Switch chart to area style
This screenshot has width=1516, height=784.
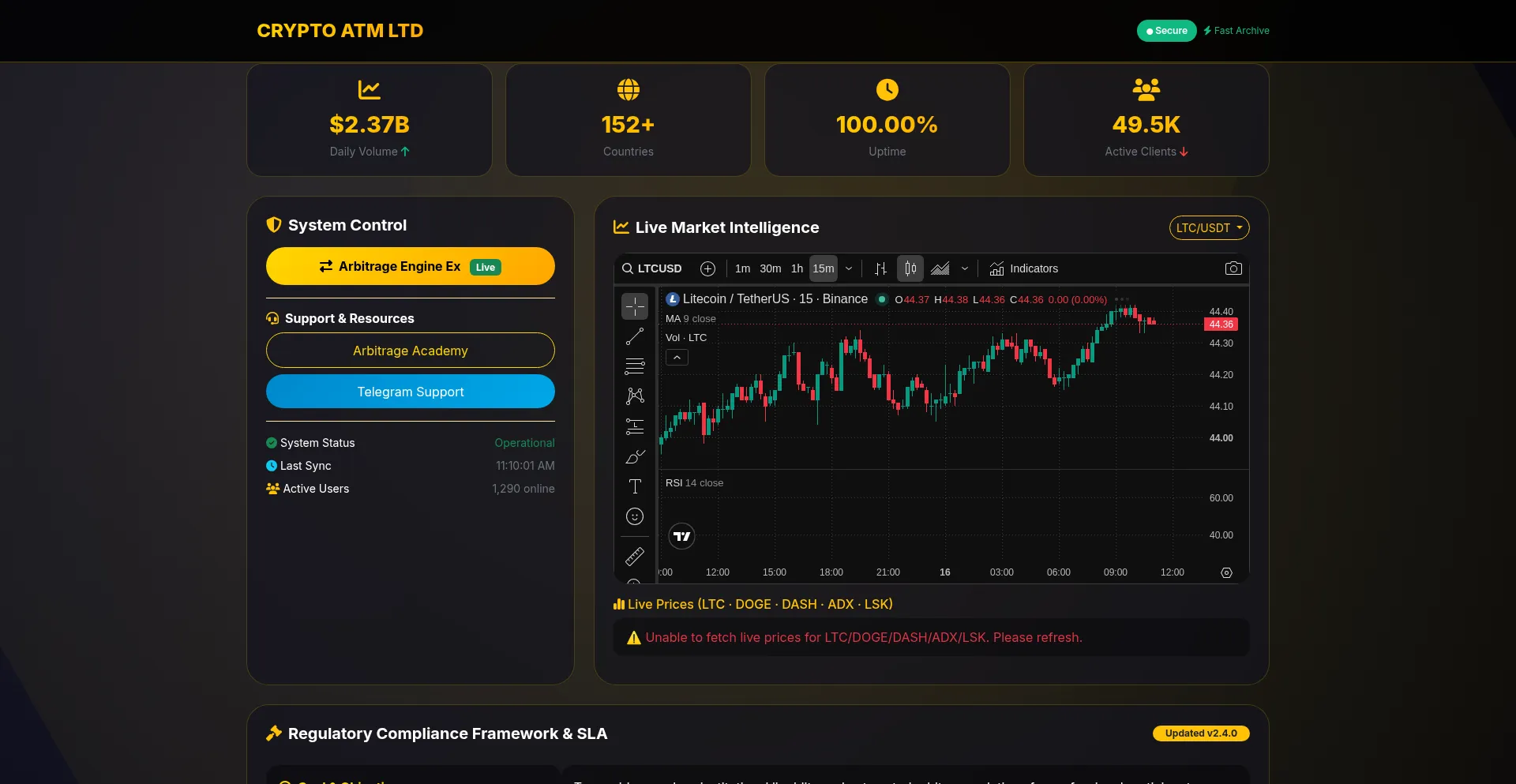(940, 268)
